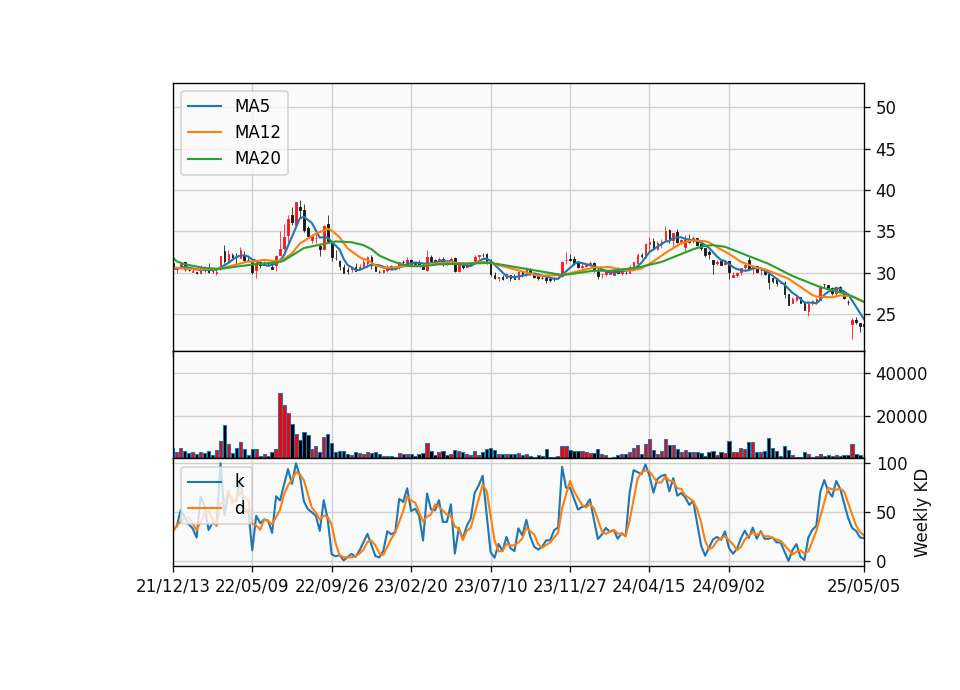Screen dimensions: 960x690
Task: Click the orange MA12 legend line sample
Action: [x=204, y=132]
